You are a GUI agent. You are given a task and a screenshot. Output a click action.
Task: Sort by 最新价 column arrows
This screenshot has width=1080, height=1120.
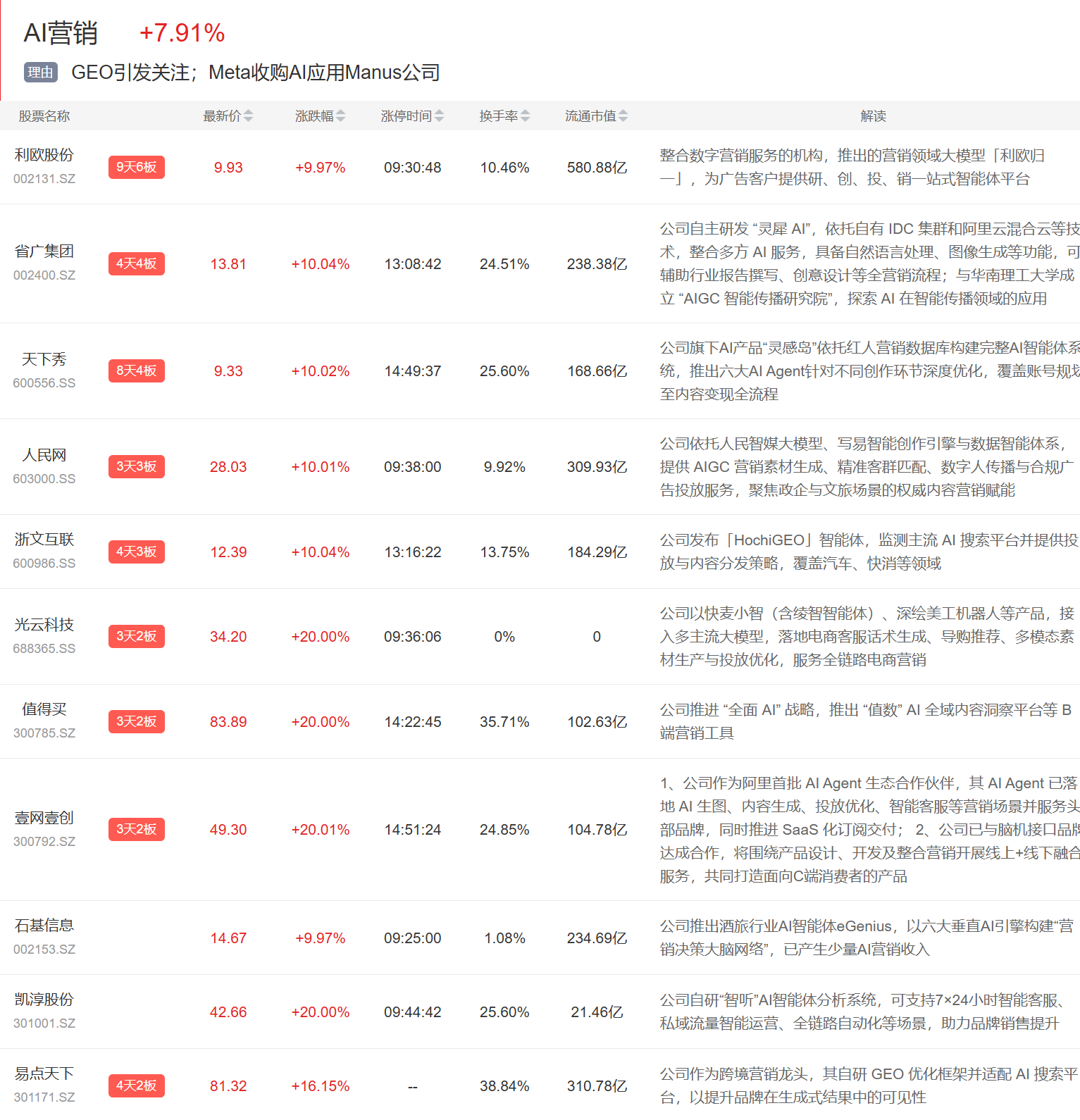tap(248, 116)
